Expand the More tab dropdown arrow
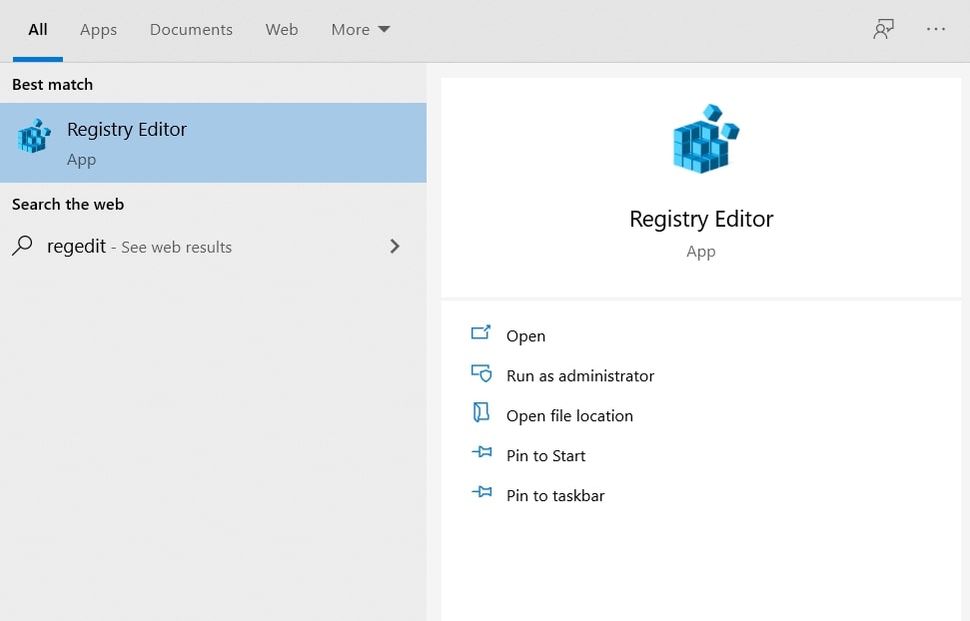The image size is (970, 621). pos(383,29)
